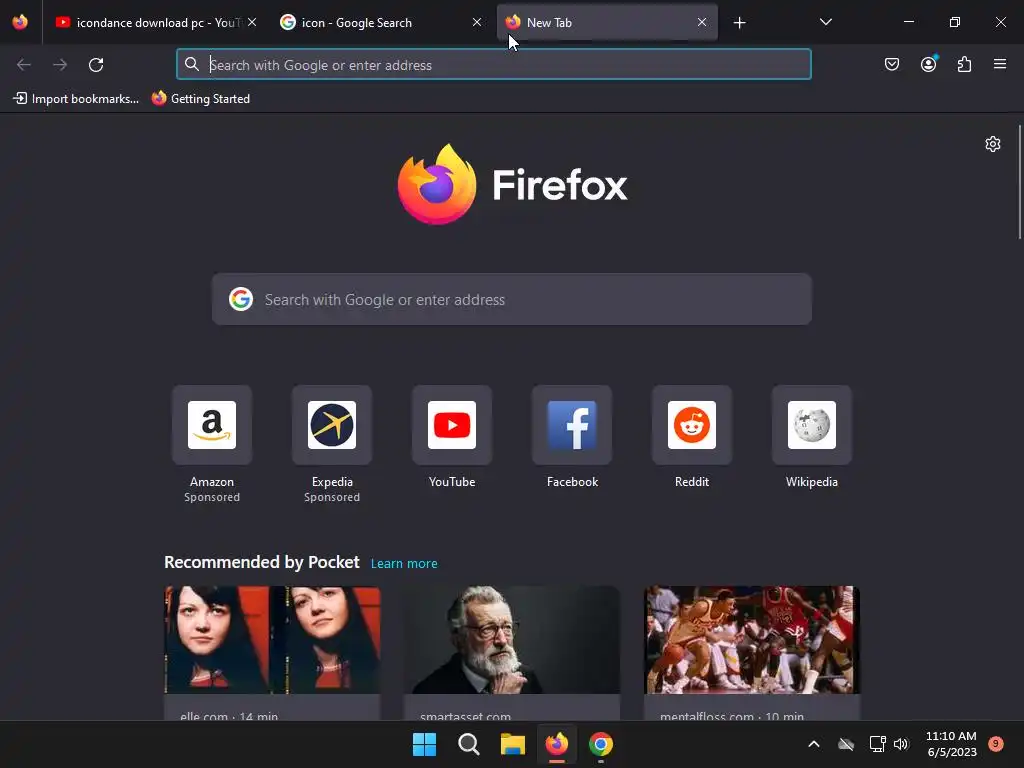The width and height of the screenshot is (1024, 768).
Task: Click the OneDrive cloud tray icon
Action: tap(846, 744)
